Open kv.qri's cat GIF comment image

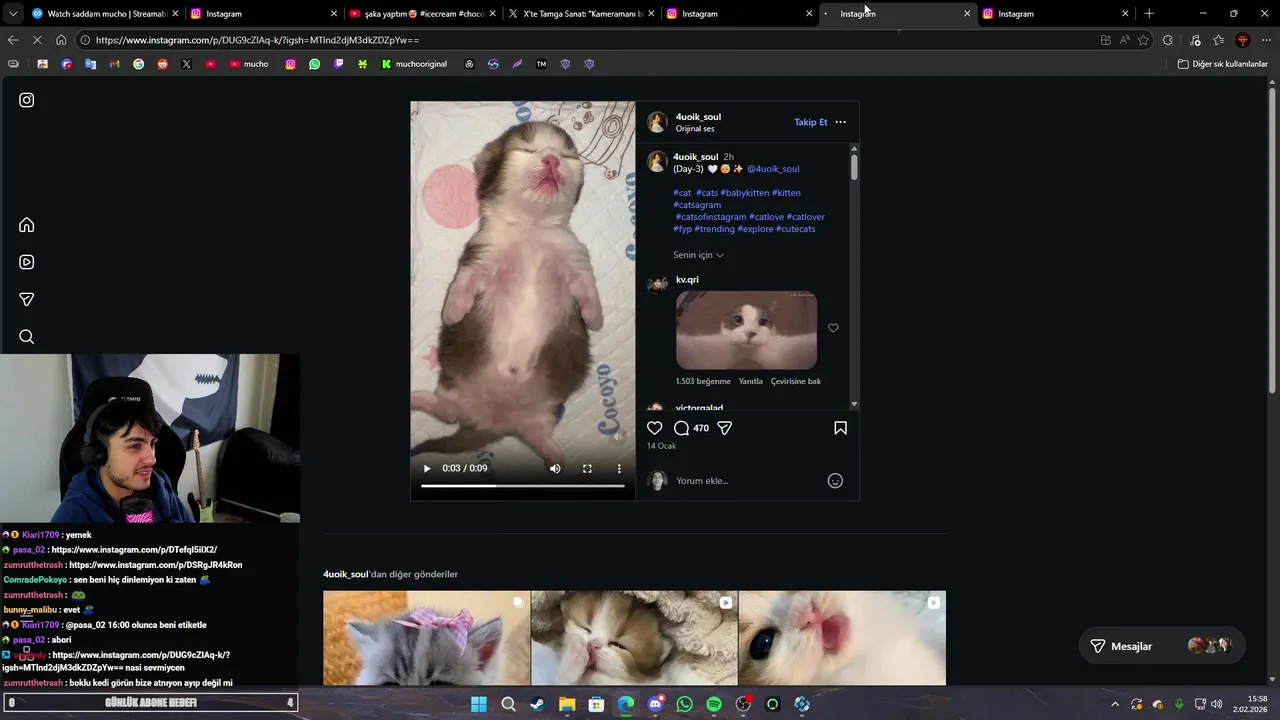746,330
